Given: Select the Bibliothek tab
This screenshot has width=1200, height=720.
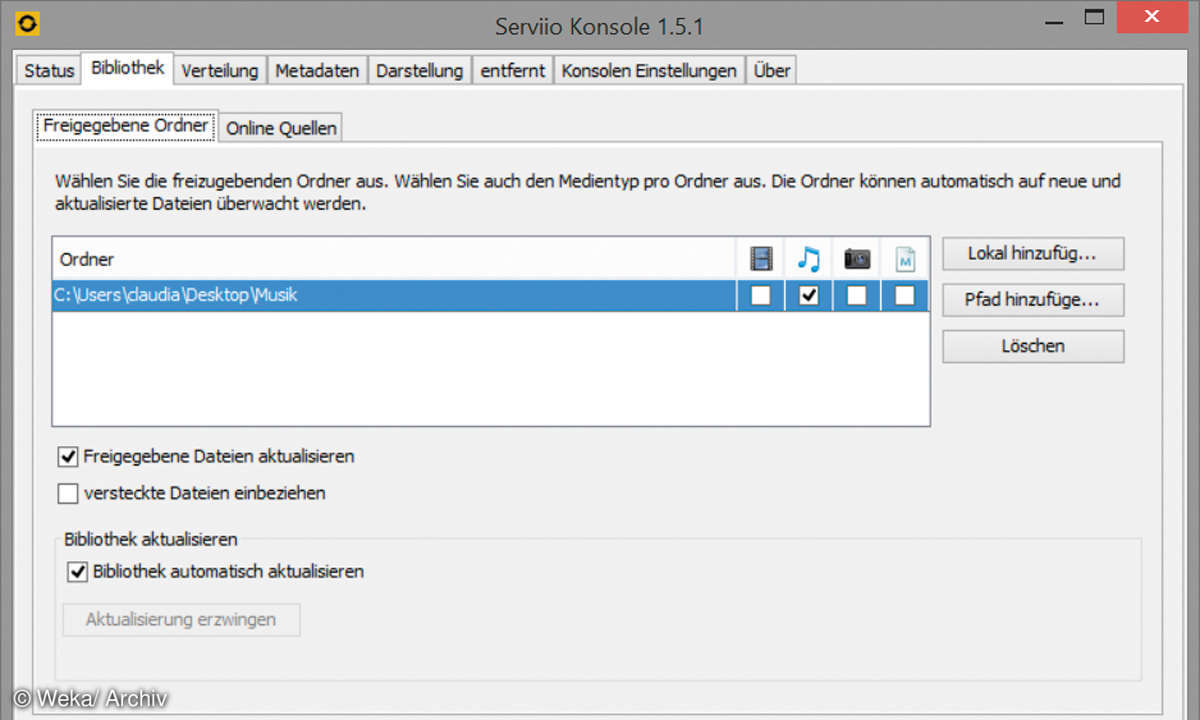Looking at the screenshot, I should coord(127,68).
